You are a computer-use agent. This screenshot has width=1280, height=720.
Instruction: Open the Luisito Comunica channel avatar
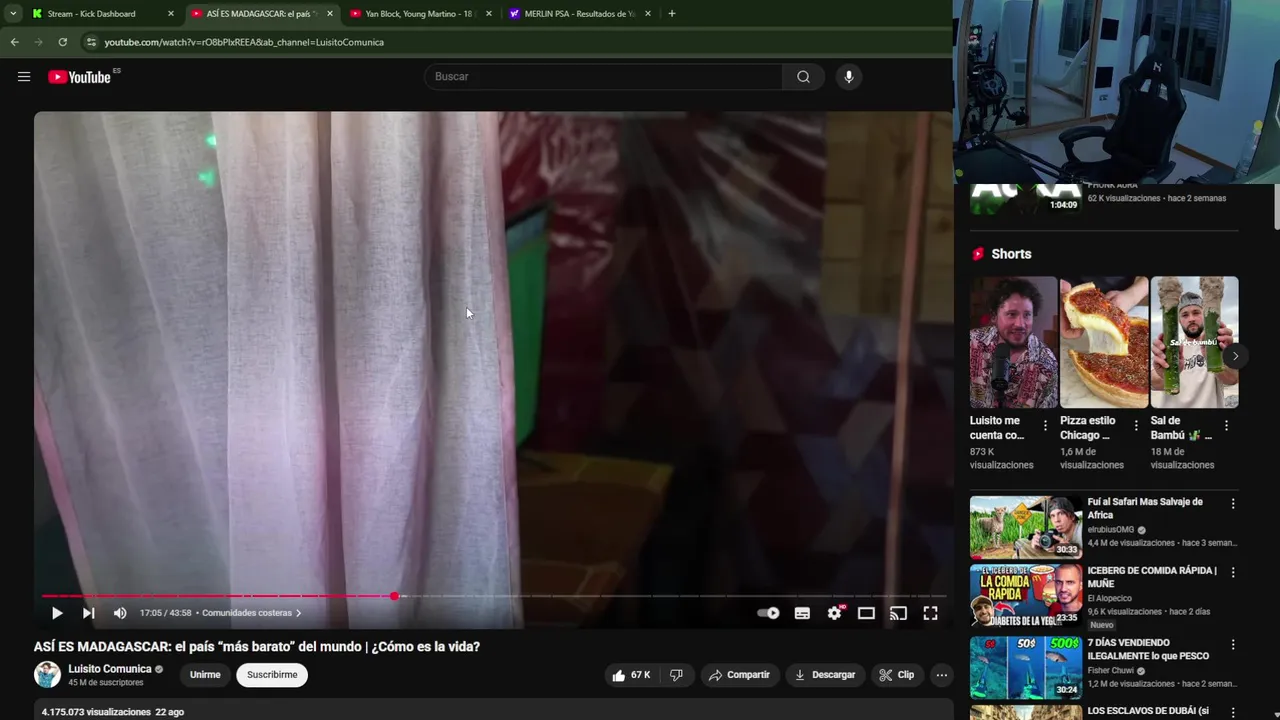(47, 675)
